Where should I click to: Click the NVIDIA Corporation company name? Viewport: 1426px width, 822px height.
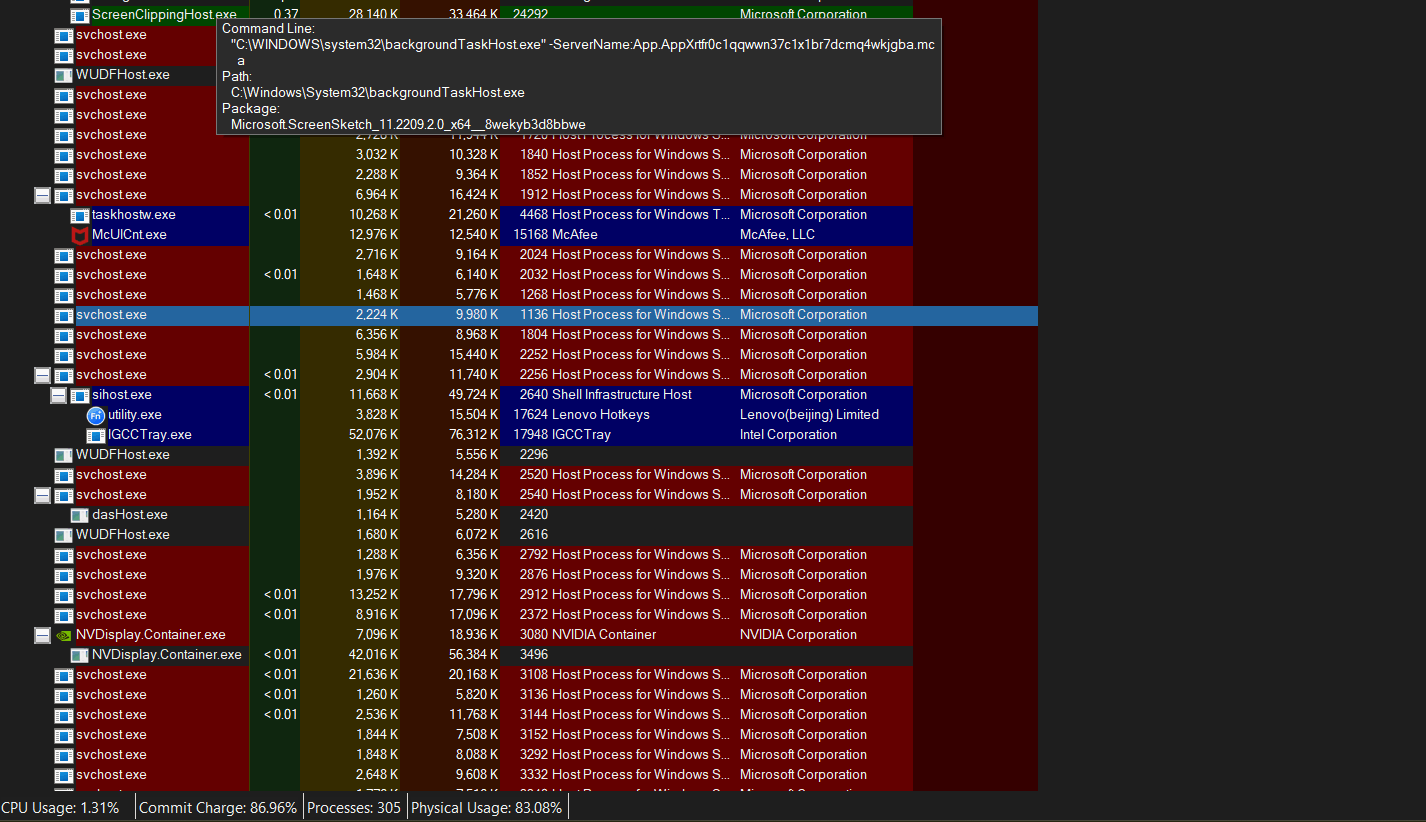[x=798, y=635]
